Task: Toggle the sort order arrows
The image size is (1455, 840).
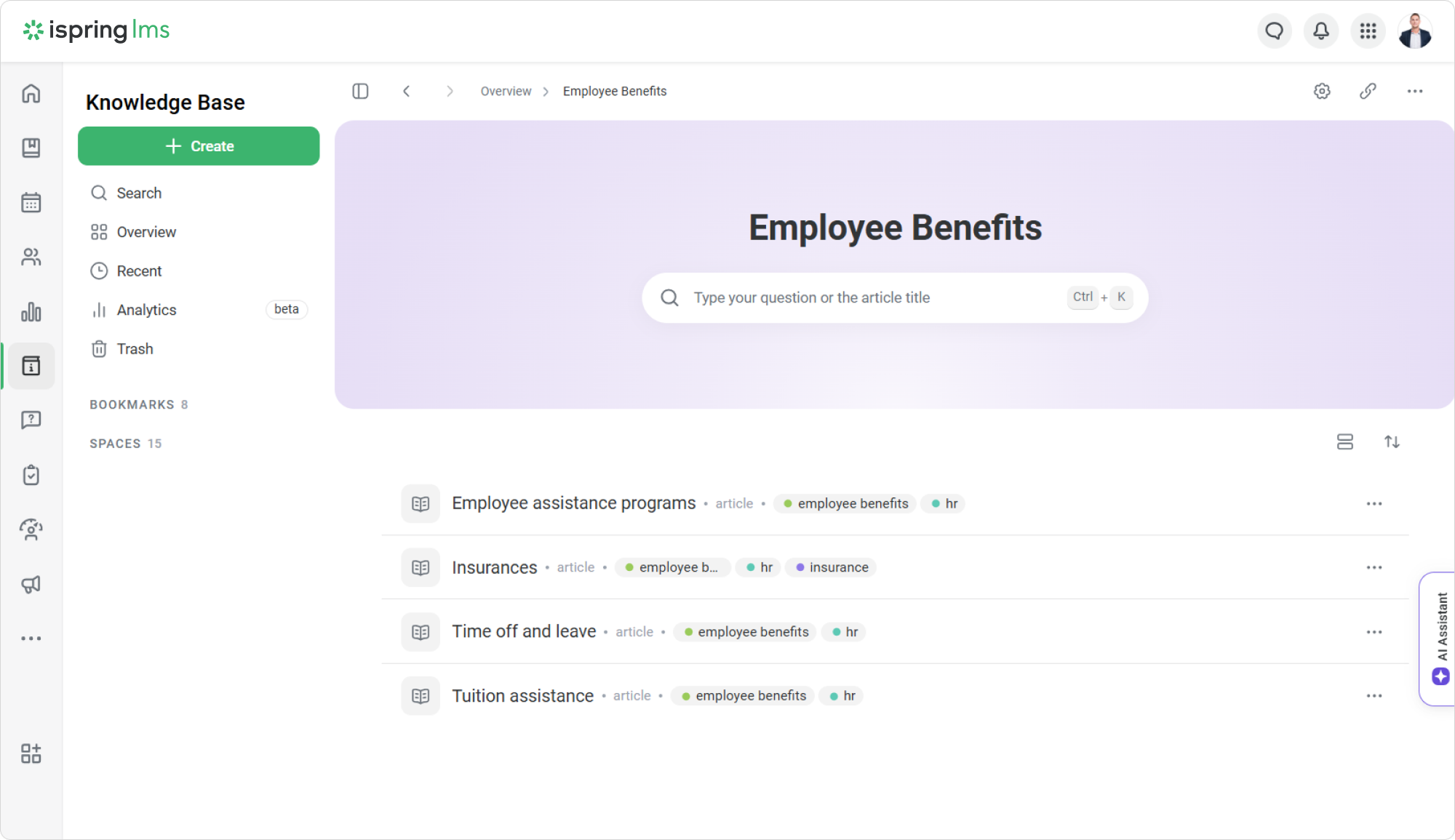Action: click(1392, 442)
